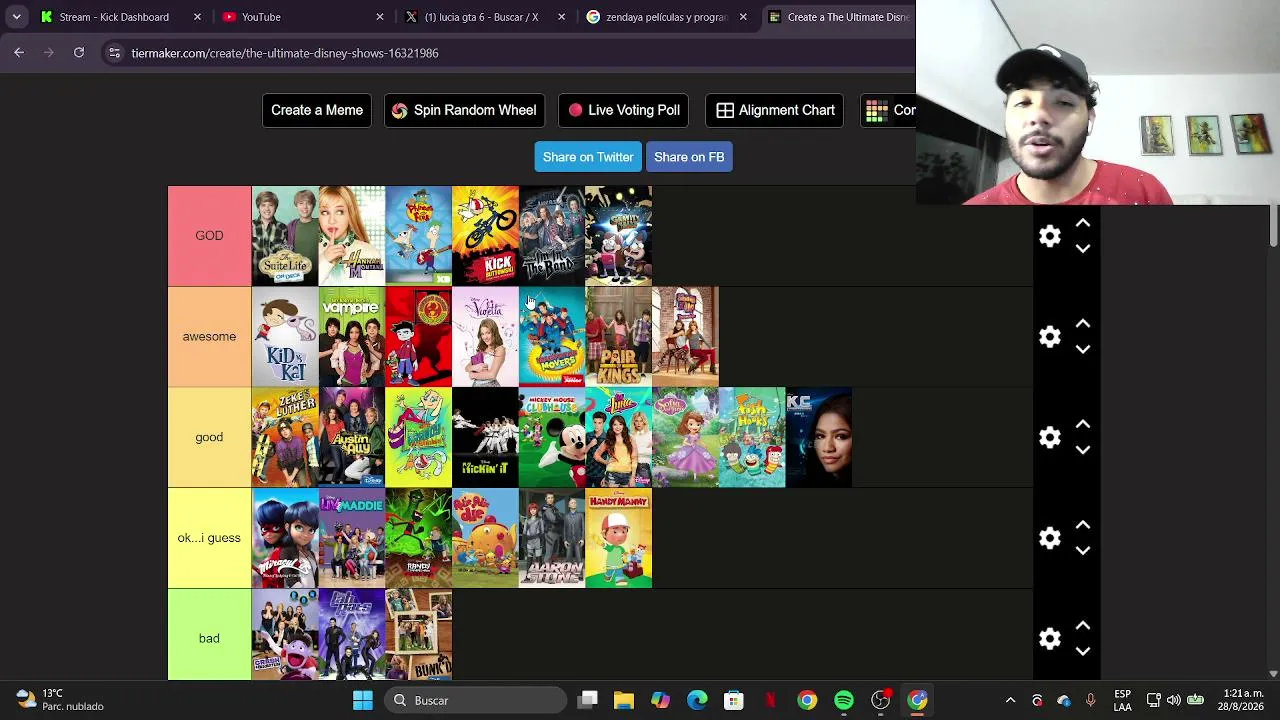
Task: Start a Live Voting Poll
Action: point(624,110)
